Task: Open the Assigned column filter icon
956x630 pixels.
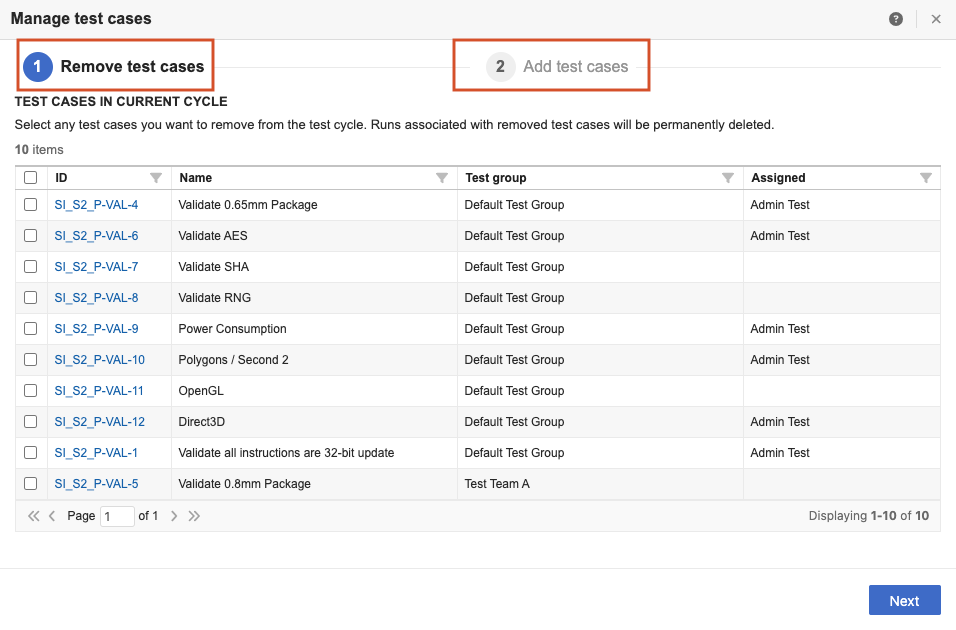Action: tap(925, 178)
